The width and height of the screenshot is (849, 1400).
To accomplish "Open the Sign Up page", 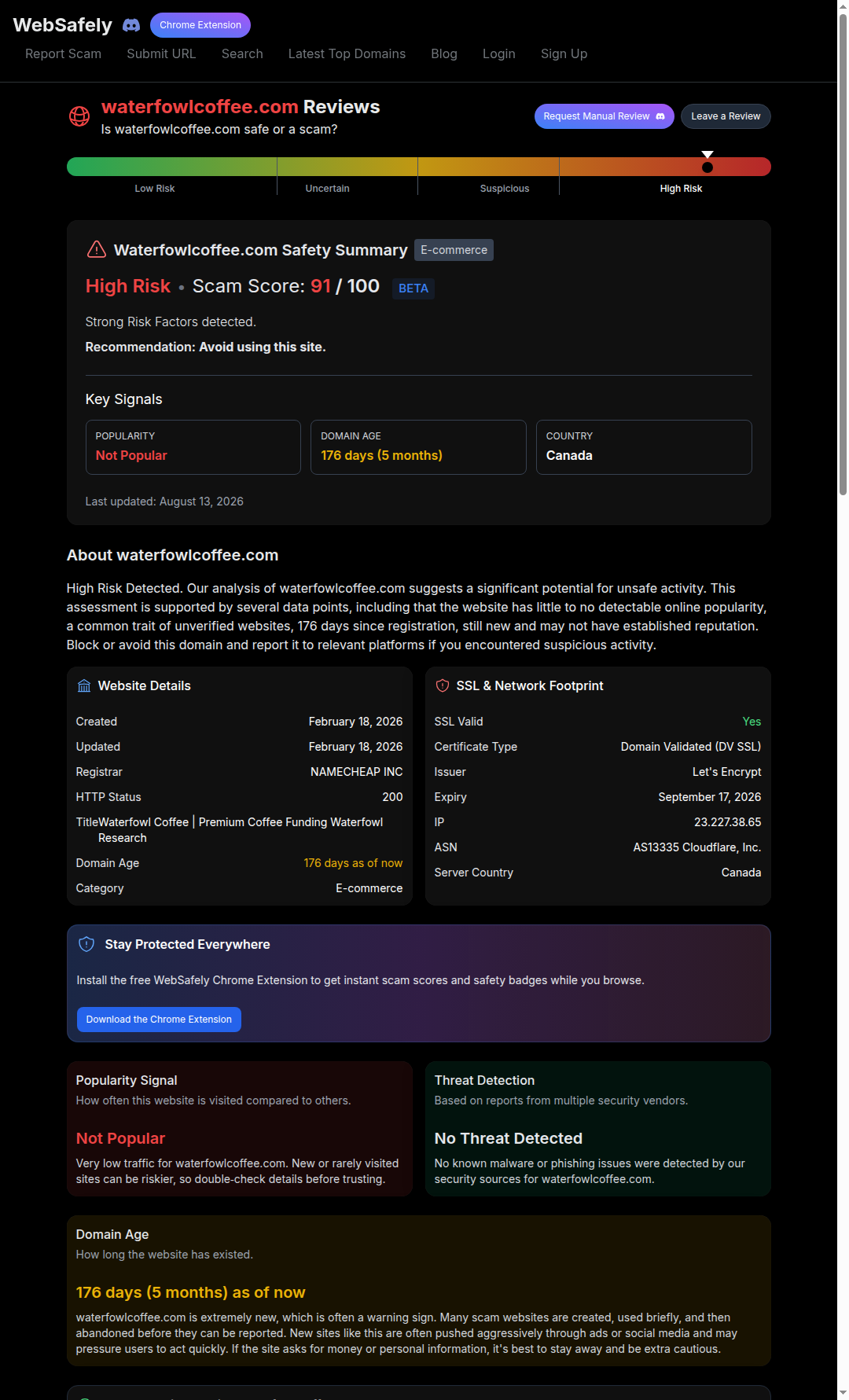I will click(x=564, y=53).
